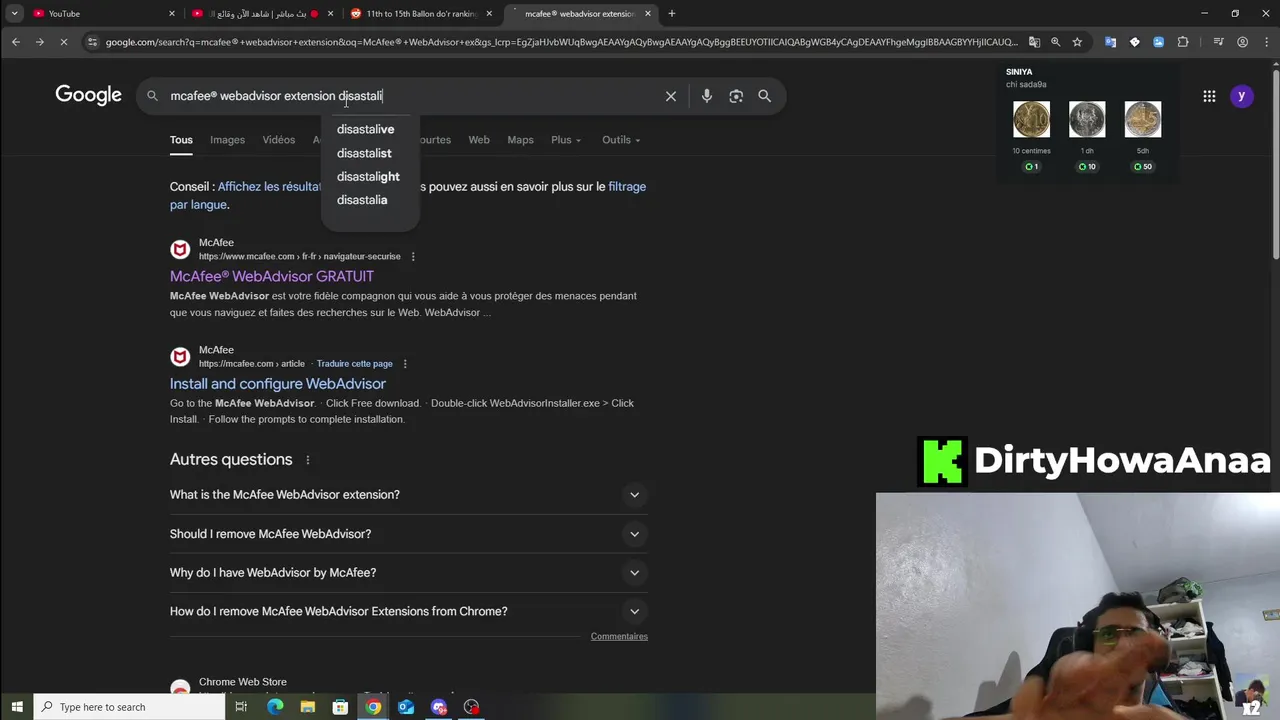
Task: Switch to the Web results tab
Action: [x=479, y=140]
